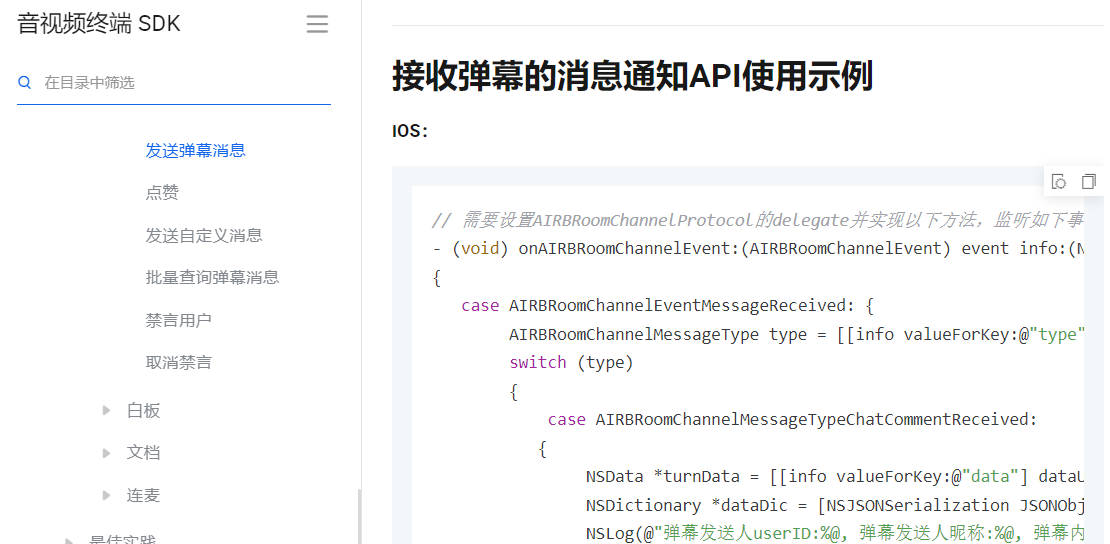Image resolution: width=1110 pixels, height=544 pixels.
Task: Click the case AIRBRoomChannelEventMessageReceived line
Action: click(668, 305)
